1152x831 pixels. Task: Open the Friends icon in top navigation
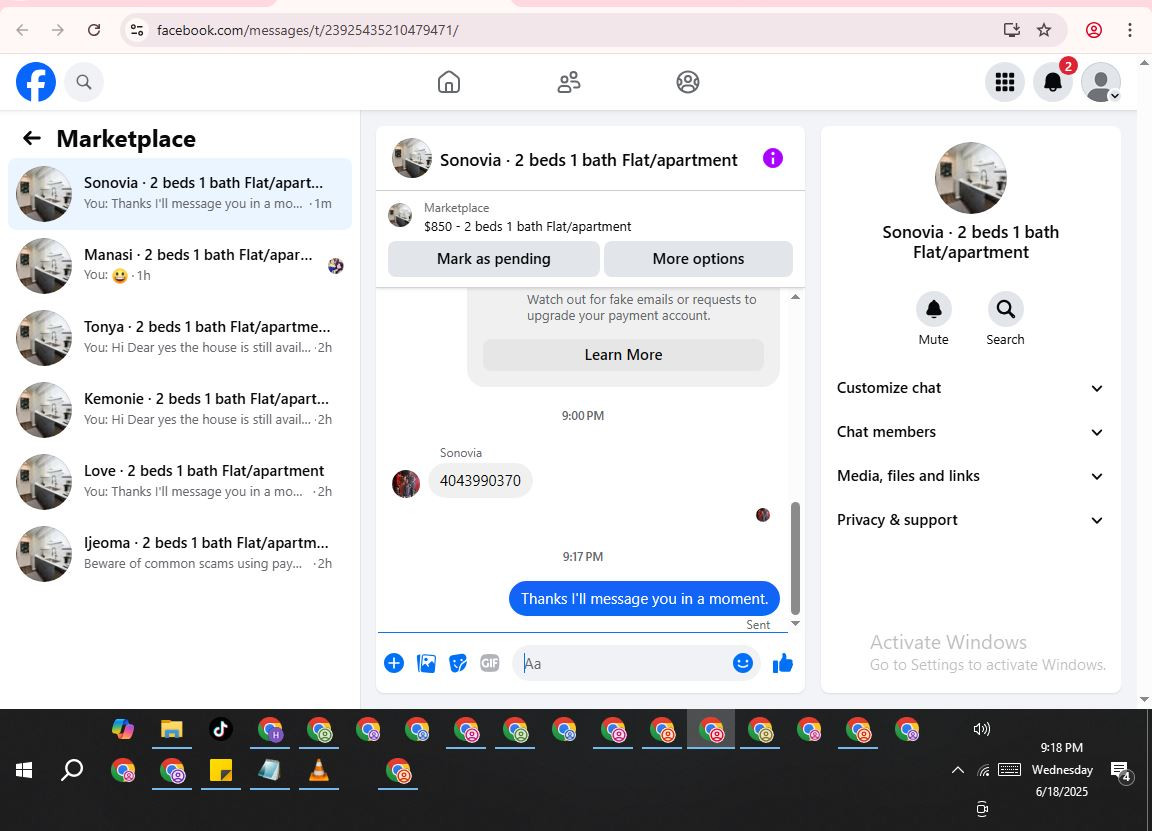(x=569, y=82)
